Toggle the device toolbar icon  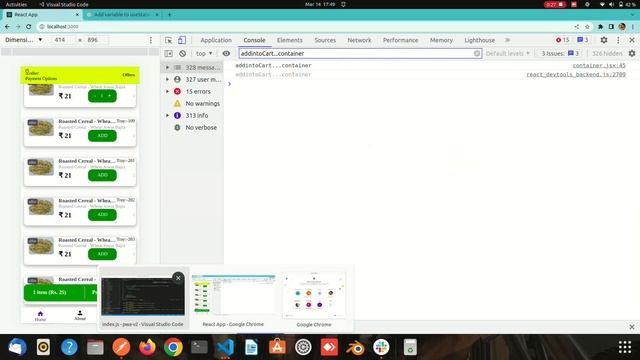[182, 40]
